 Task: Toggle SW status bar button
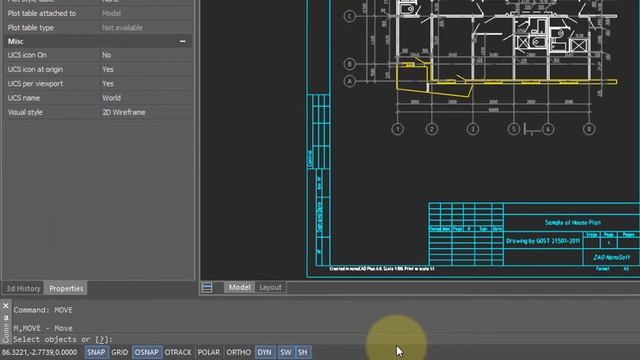tap(286, 352)
